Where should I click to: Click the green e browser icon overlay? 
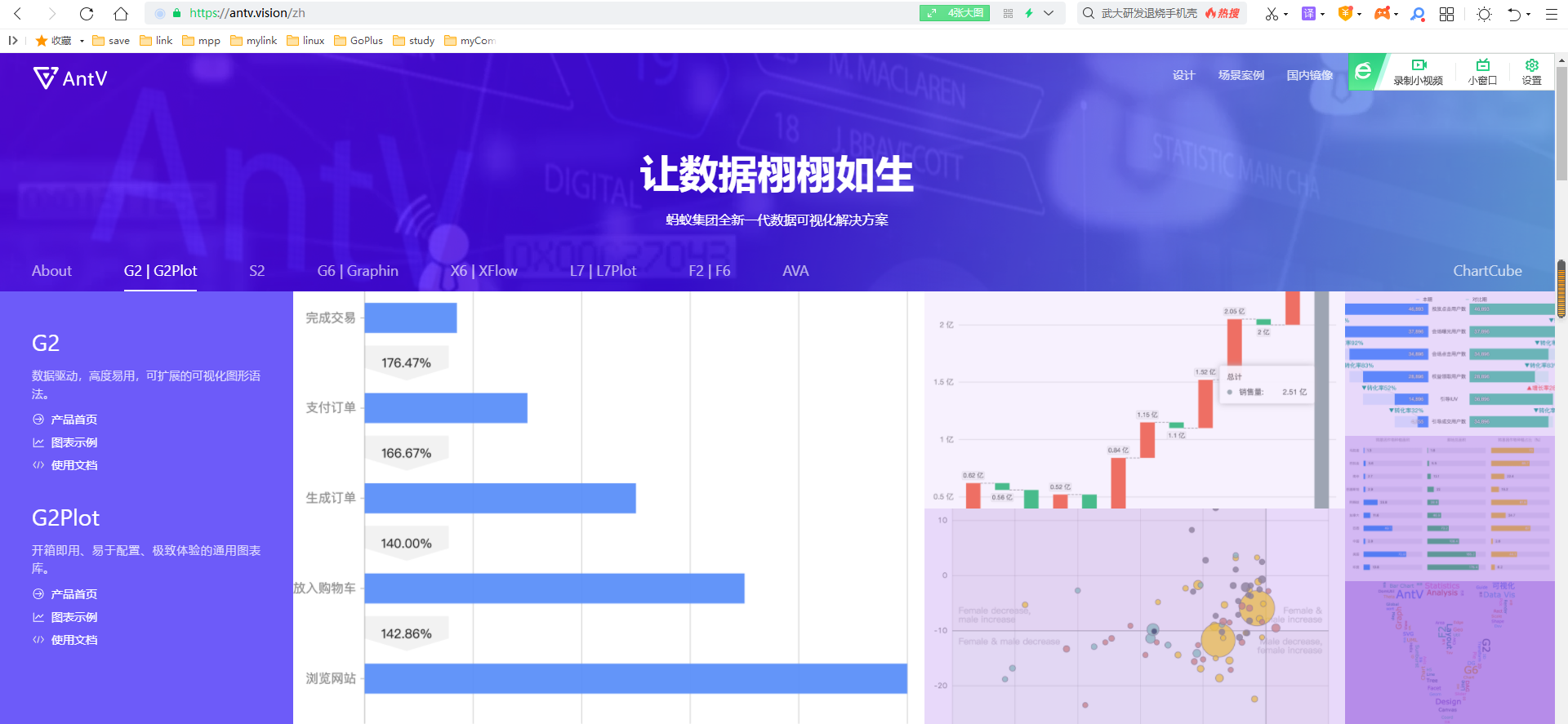1363,72
